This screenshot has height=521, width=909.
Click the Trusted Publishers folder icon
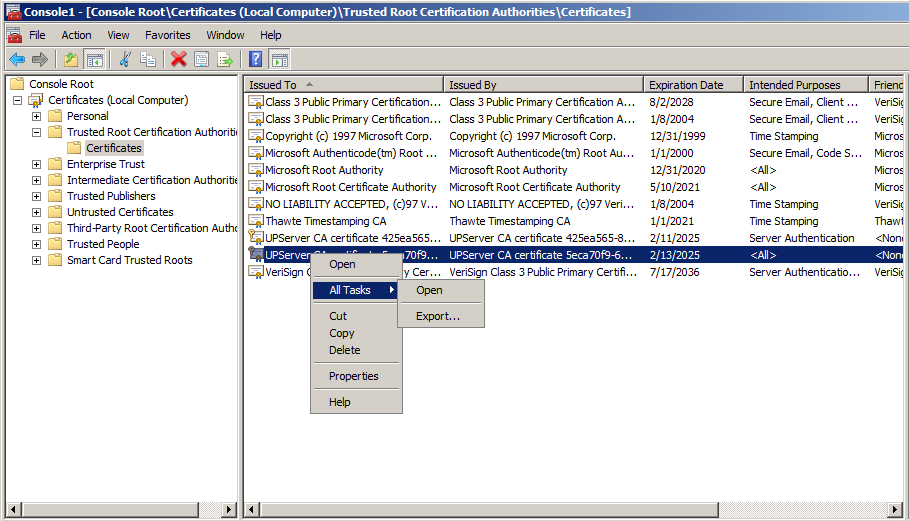55,196
